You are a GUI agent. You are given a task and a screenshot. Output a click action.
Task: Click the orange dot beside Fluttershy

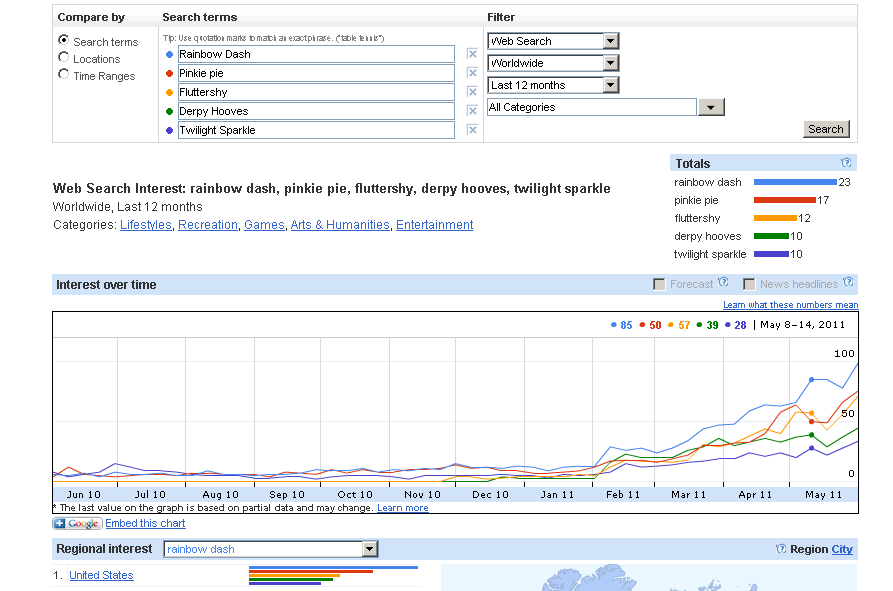pos(169,92)
